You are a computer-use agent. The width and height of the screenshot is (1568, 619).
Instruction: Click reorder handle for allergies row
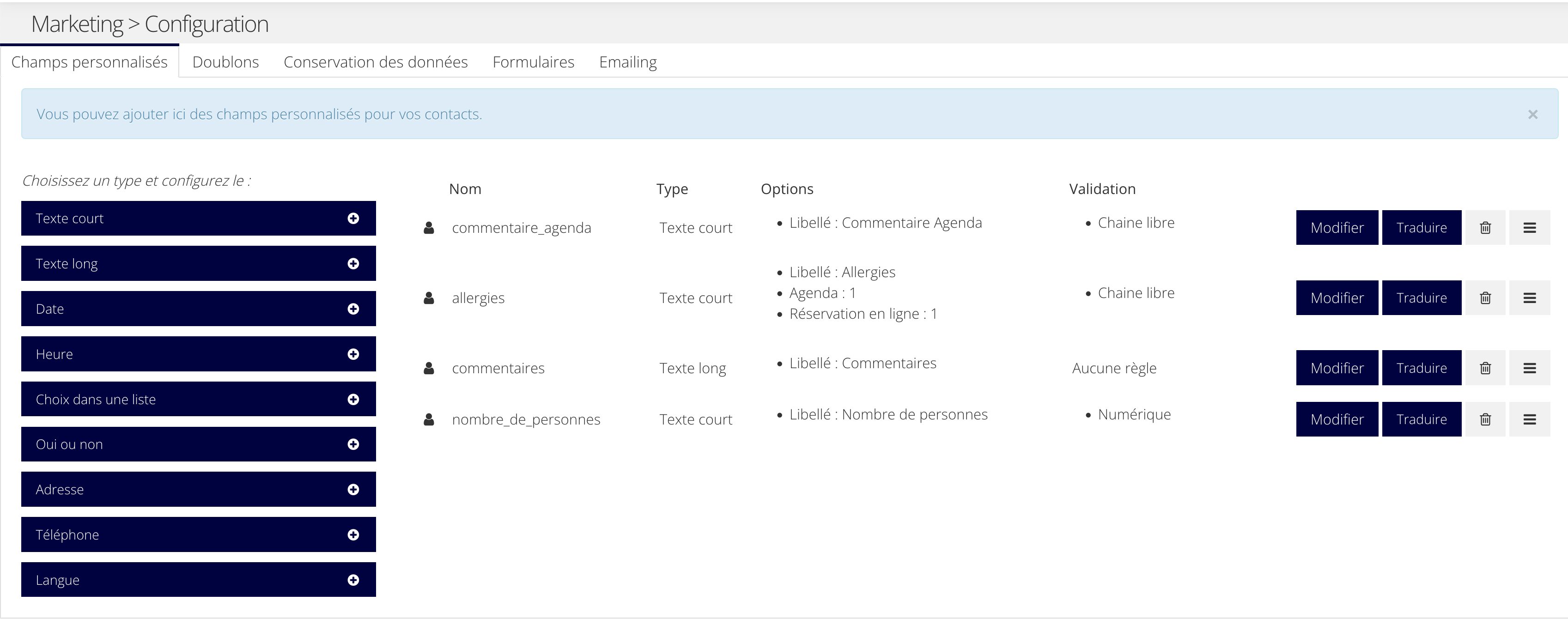[1530, 297]
